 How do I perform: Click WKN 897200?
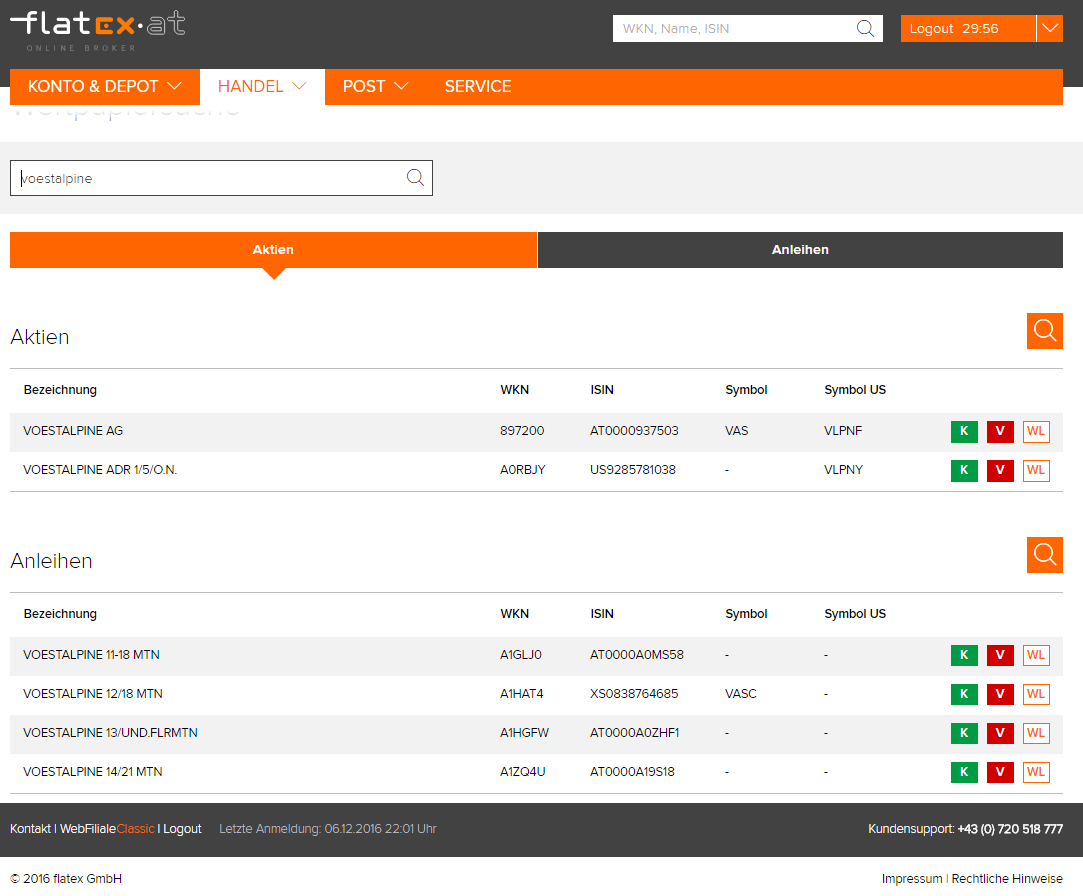point(522,431)
